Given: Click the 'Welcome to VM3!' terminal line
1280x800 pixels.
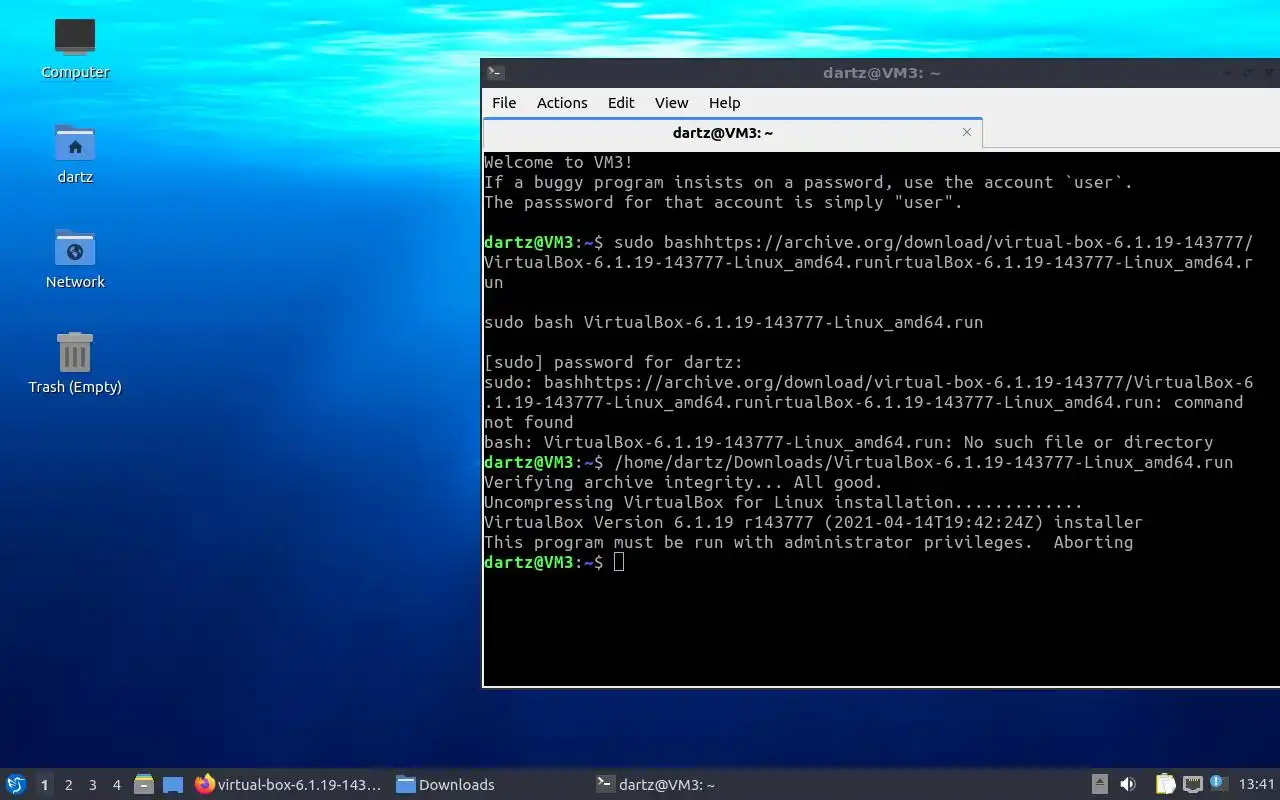Looking at the screenshot, I should click(558, 162).
